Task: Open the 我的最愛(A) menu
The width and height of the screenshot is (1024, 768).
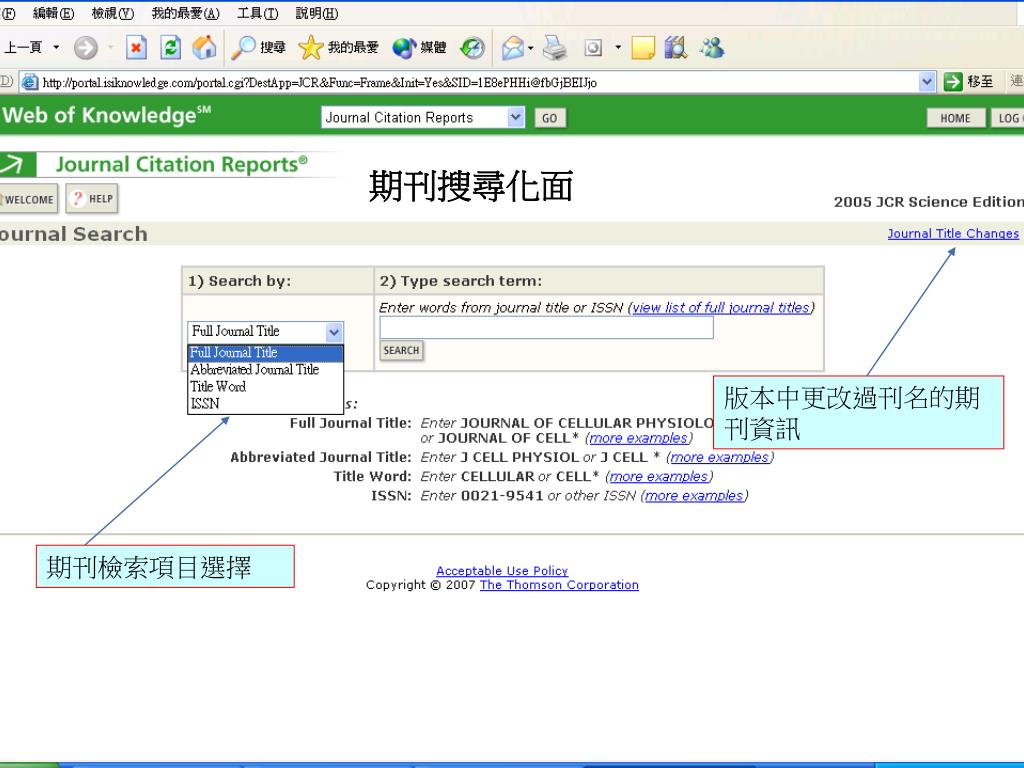Action: tap(185, 13)
